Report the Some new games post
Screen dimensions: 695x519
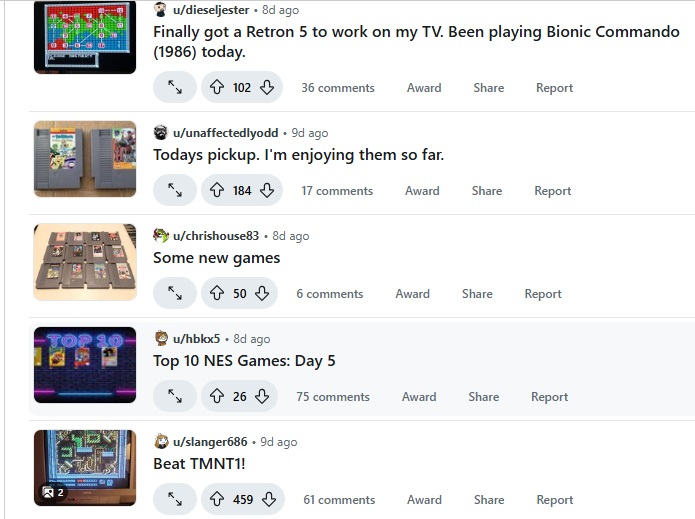(543, 294)
